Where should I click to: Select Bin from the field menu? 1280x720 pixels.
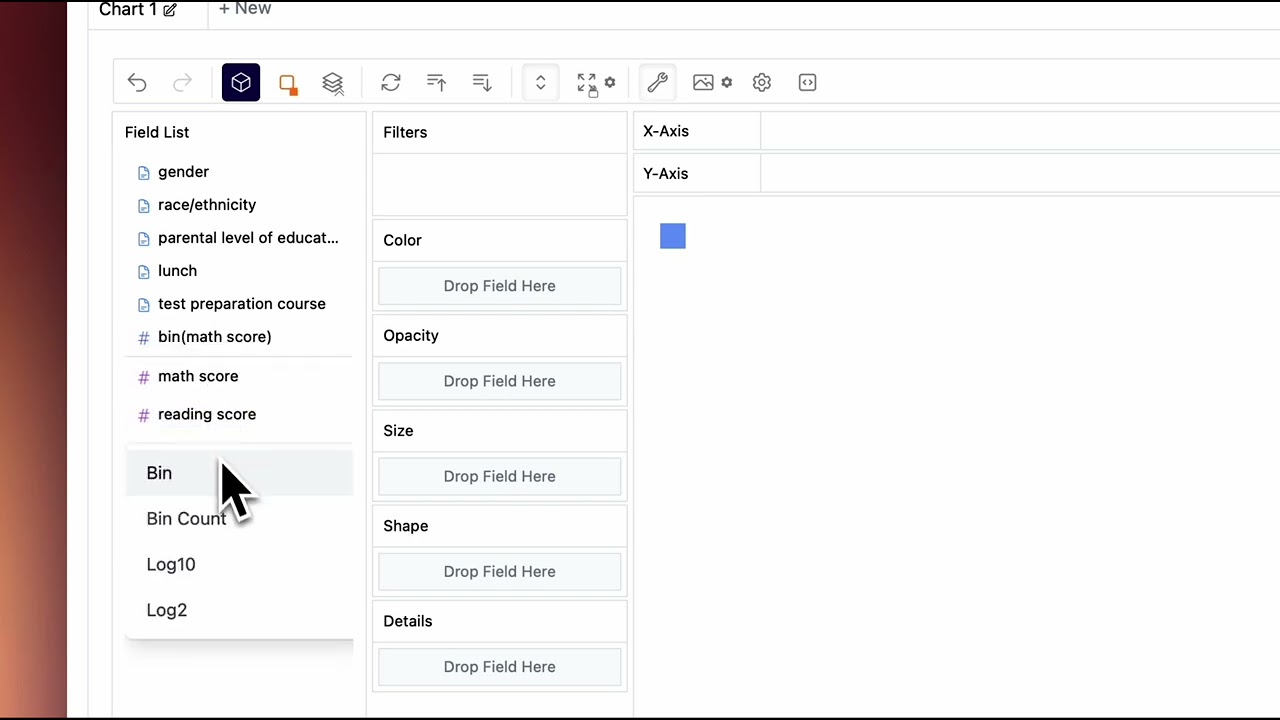[x=160, y=473]
